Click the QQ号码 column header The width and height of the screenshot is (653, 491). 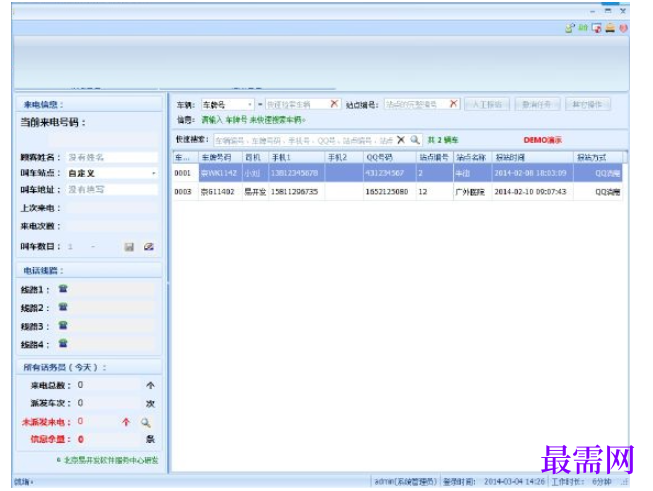pyautogui.click(x=389, y=157)
